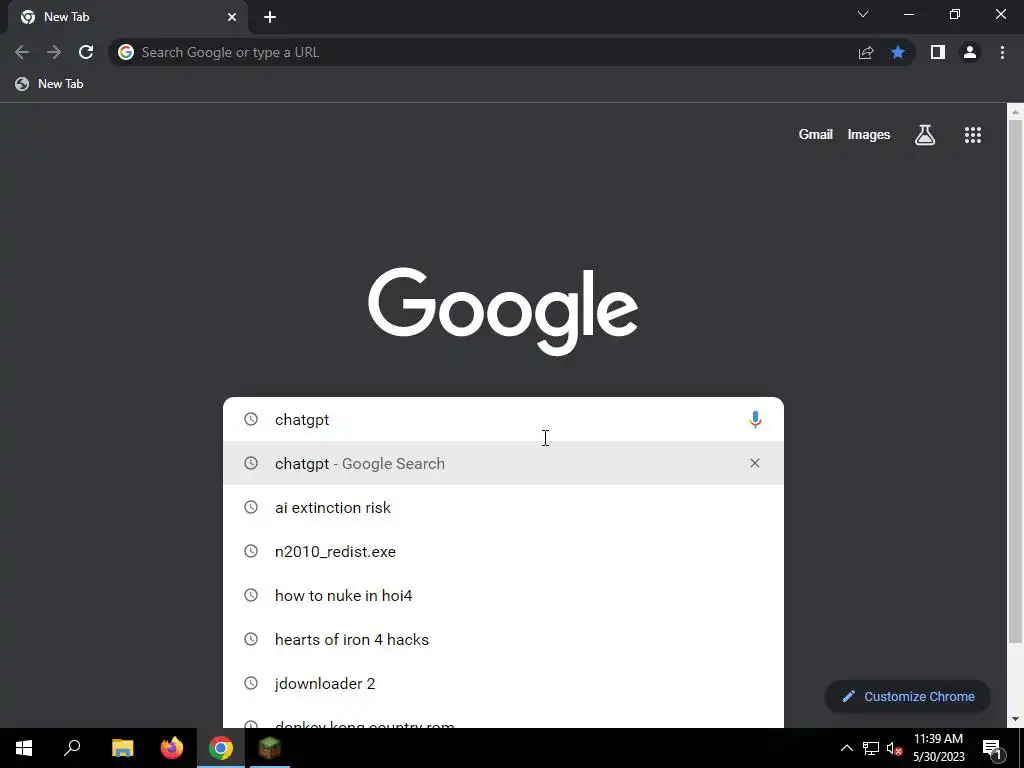Viewport: 1024px width, 768px height.
Task: Select the jdownloader 2 suggestion
Action: (x=503, y=683)
